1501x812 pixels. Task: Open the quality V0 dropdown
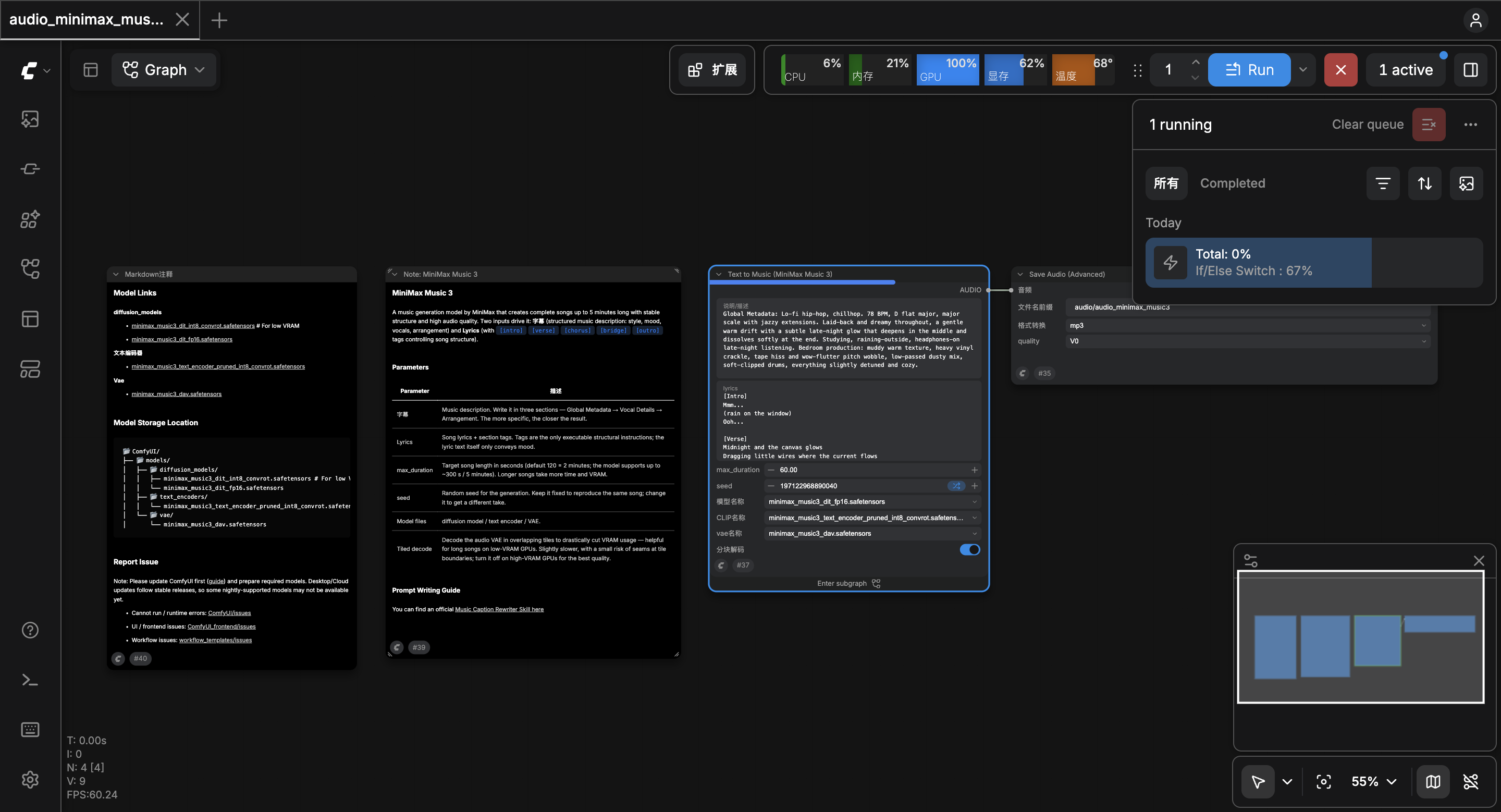tap(1248, 341)
